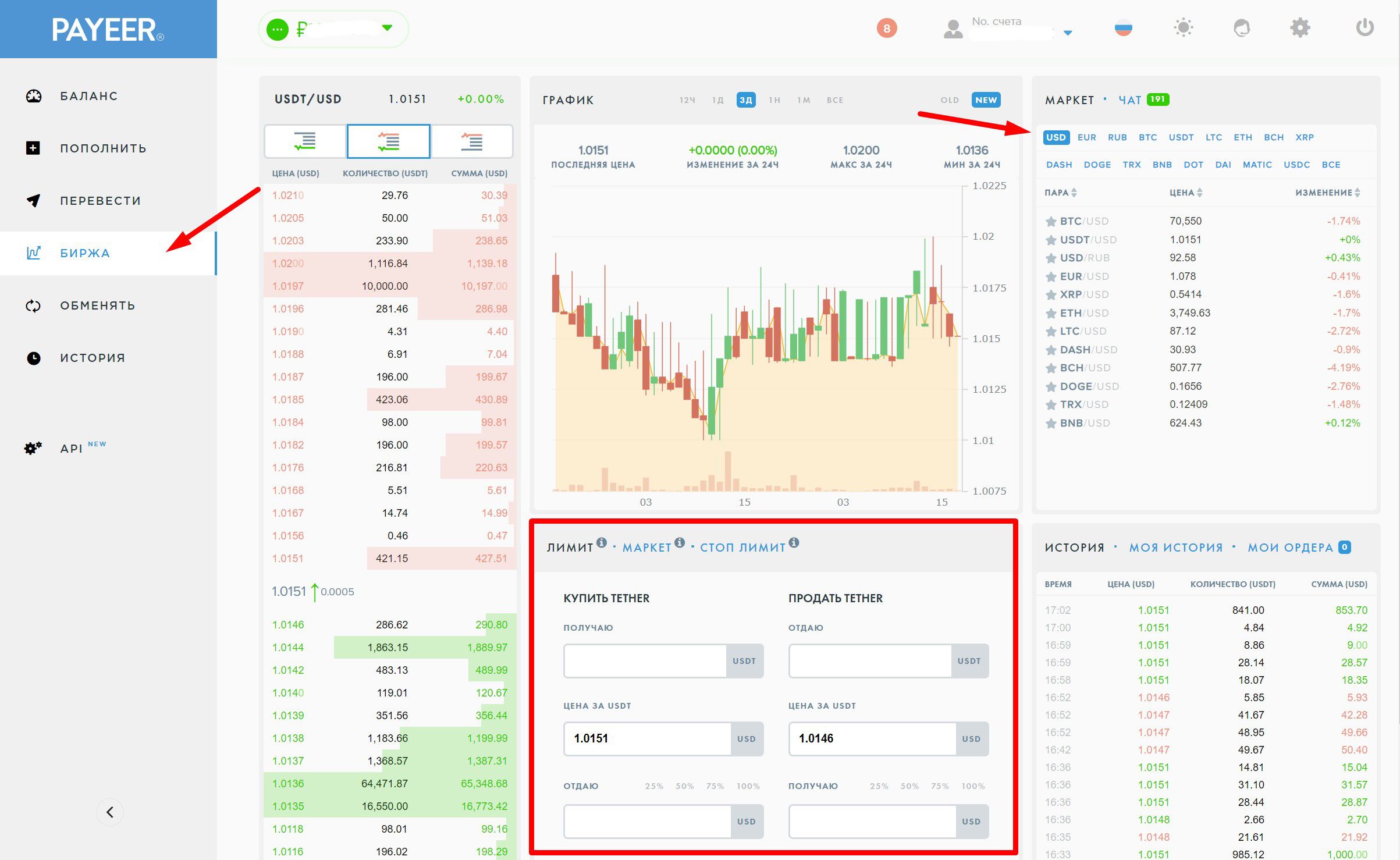Open Обменять sidebar section
Screen dimensions: 1400x860
click(108, 305)
